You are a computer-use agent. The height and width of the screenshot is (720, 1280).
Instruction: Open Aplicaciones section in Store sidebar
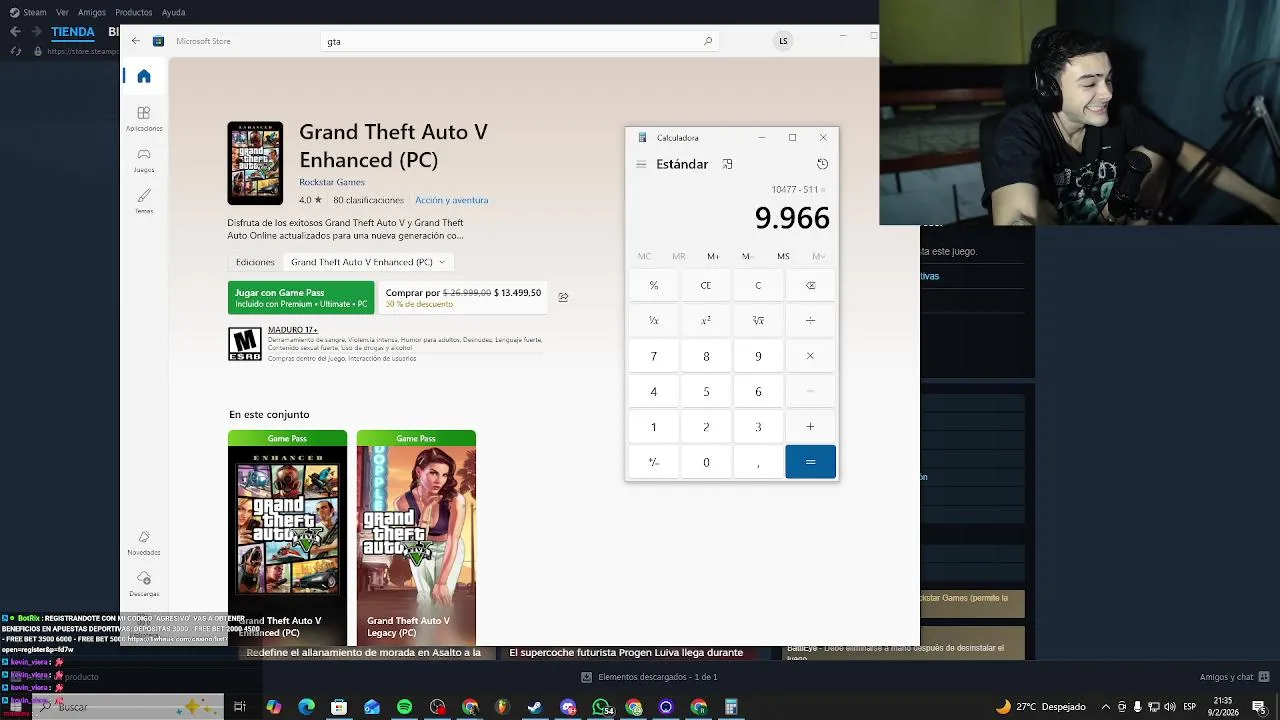pyautogui.click(x=144, y=119)
